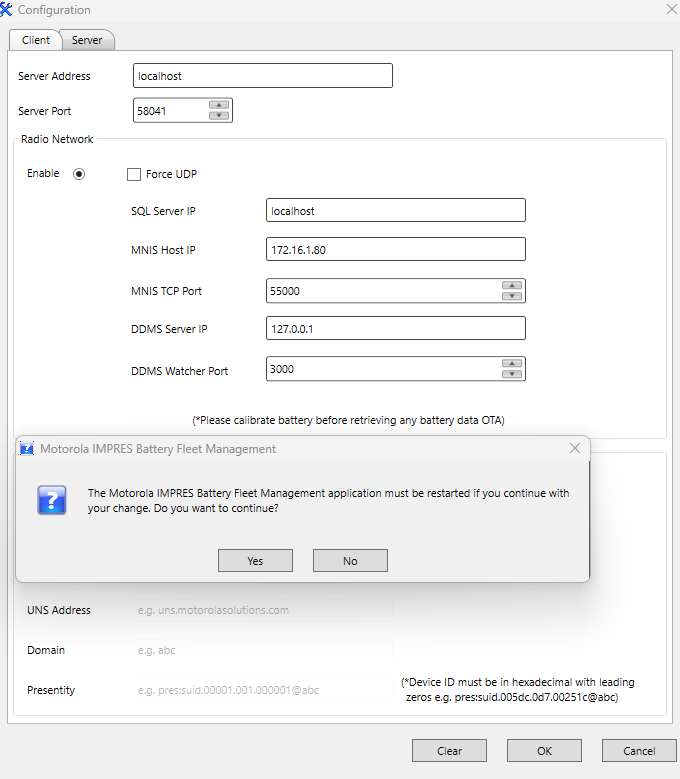Click the Clear button
The image size is (680, 779).
pyautogui.click(x=450, y=751)
